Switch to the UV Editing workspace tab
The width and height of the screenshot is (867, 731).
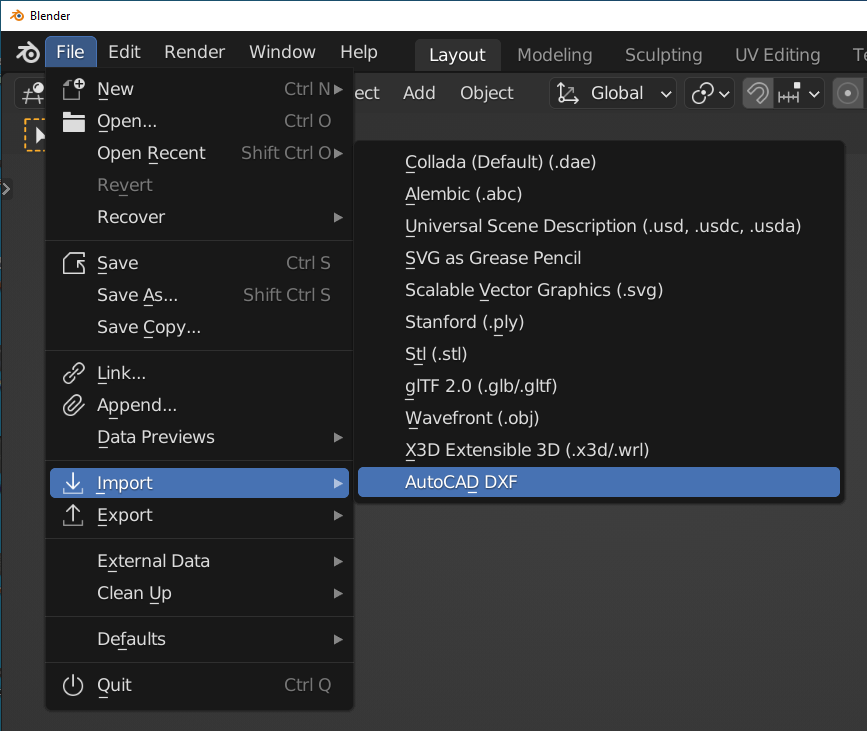(777, 55)
